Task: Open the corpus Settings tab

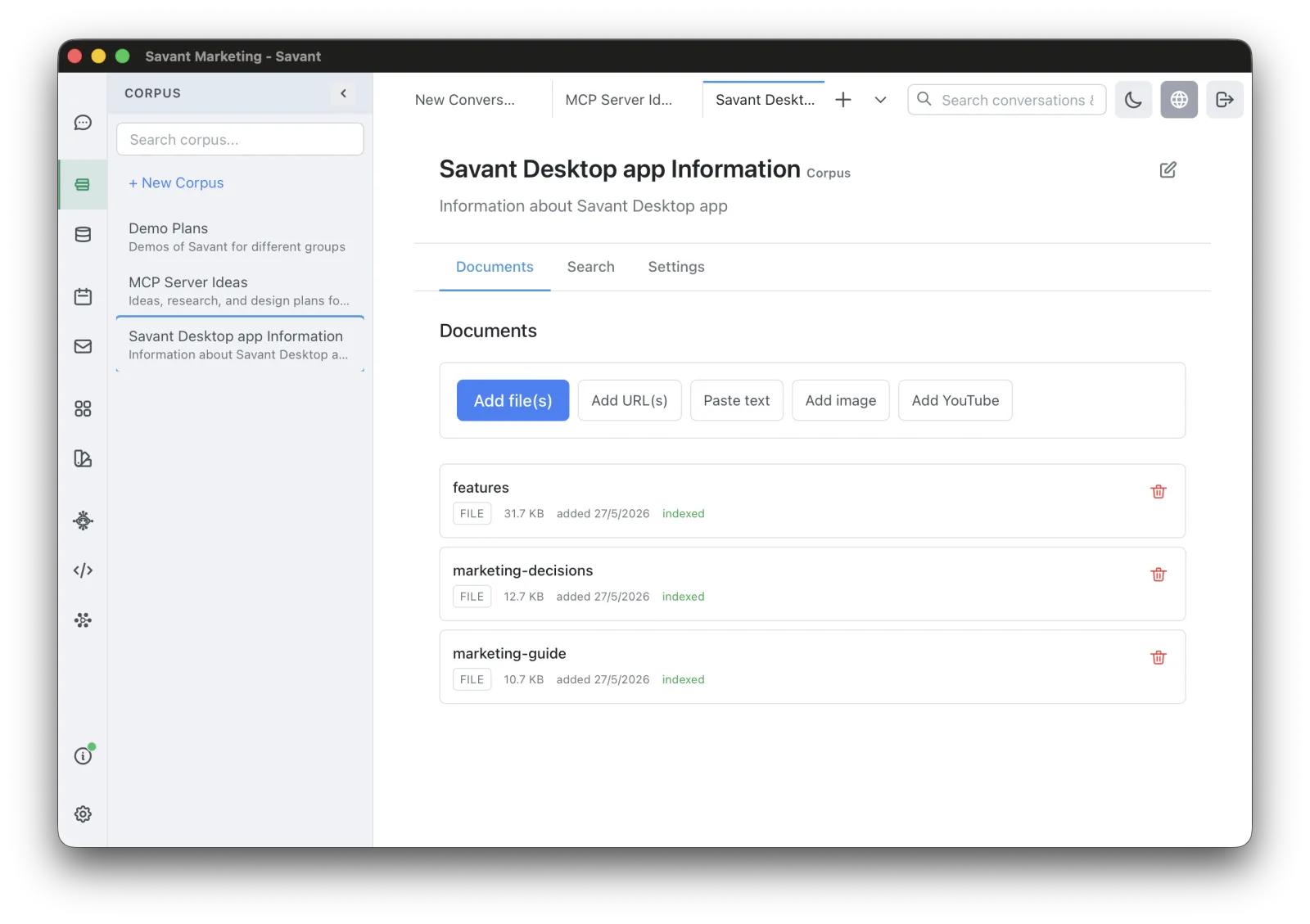Action: click(x=676, y=267)
